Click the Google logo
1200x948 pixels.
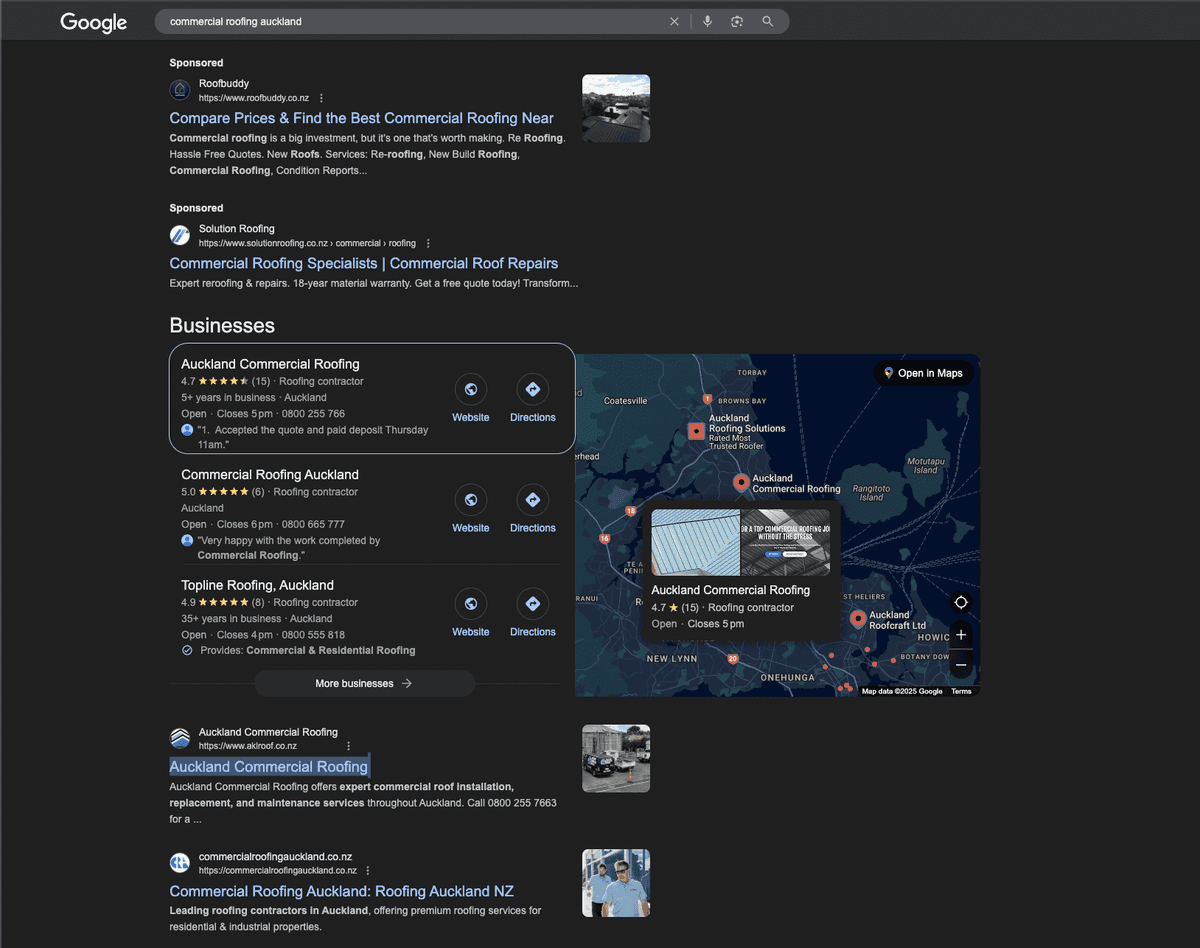tap(93, 22)
